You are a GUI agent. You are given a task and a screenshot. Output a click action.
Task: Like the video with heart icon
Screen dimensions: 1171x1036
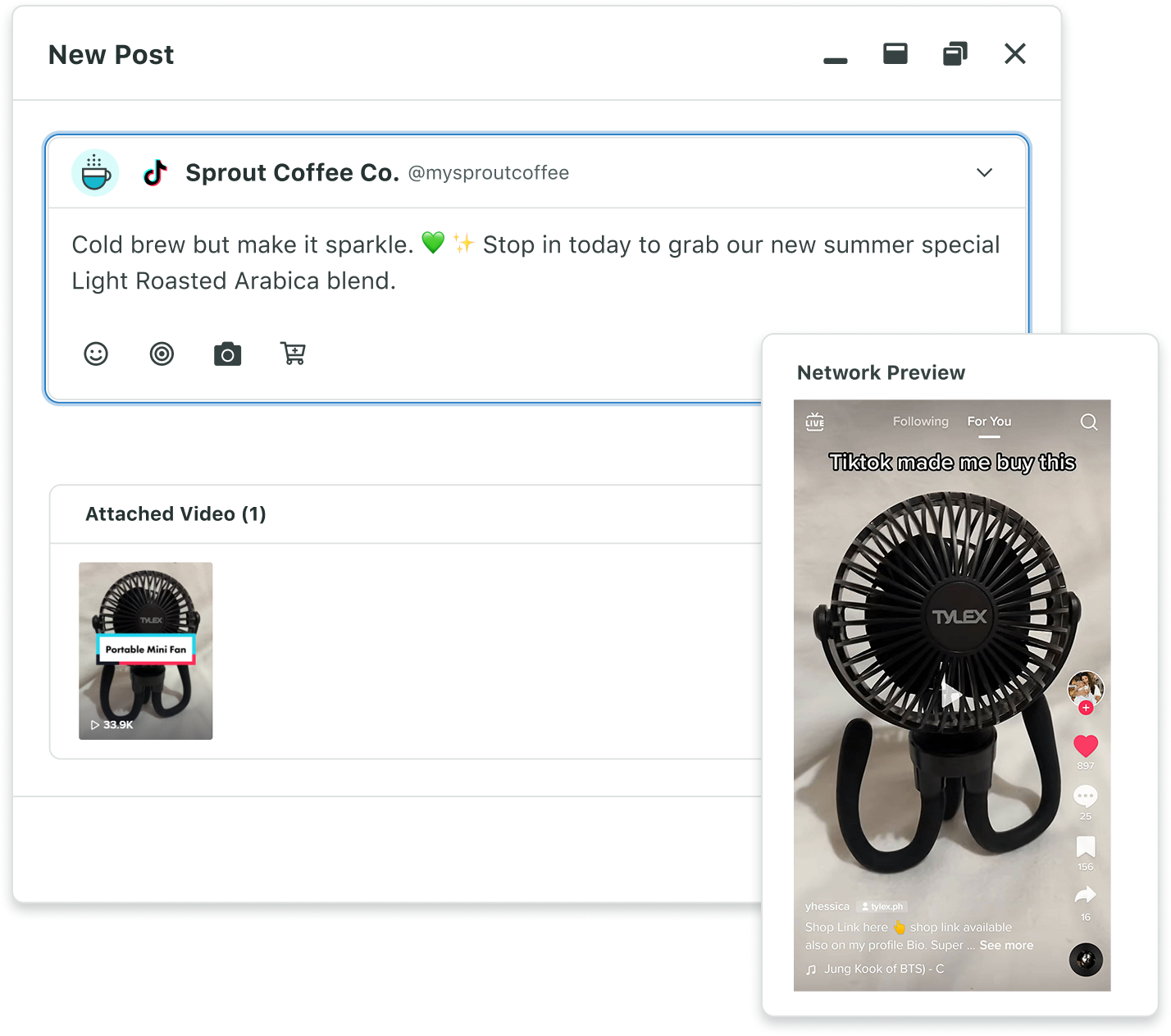1085,746
